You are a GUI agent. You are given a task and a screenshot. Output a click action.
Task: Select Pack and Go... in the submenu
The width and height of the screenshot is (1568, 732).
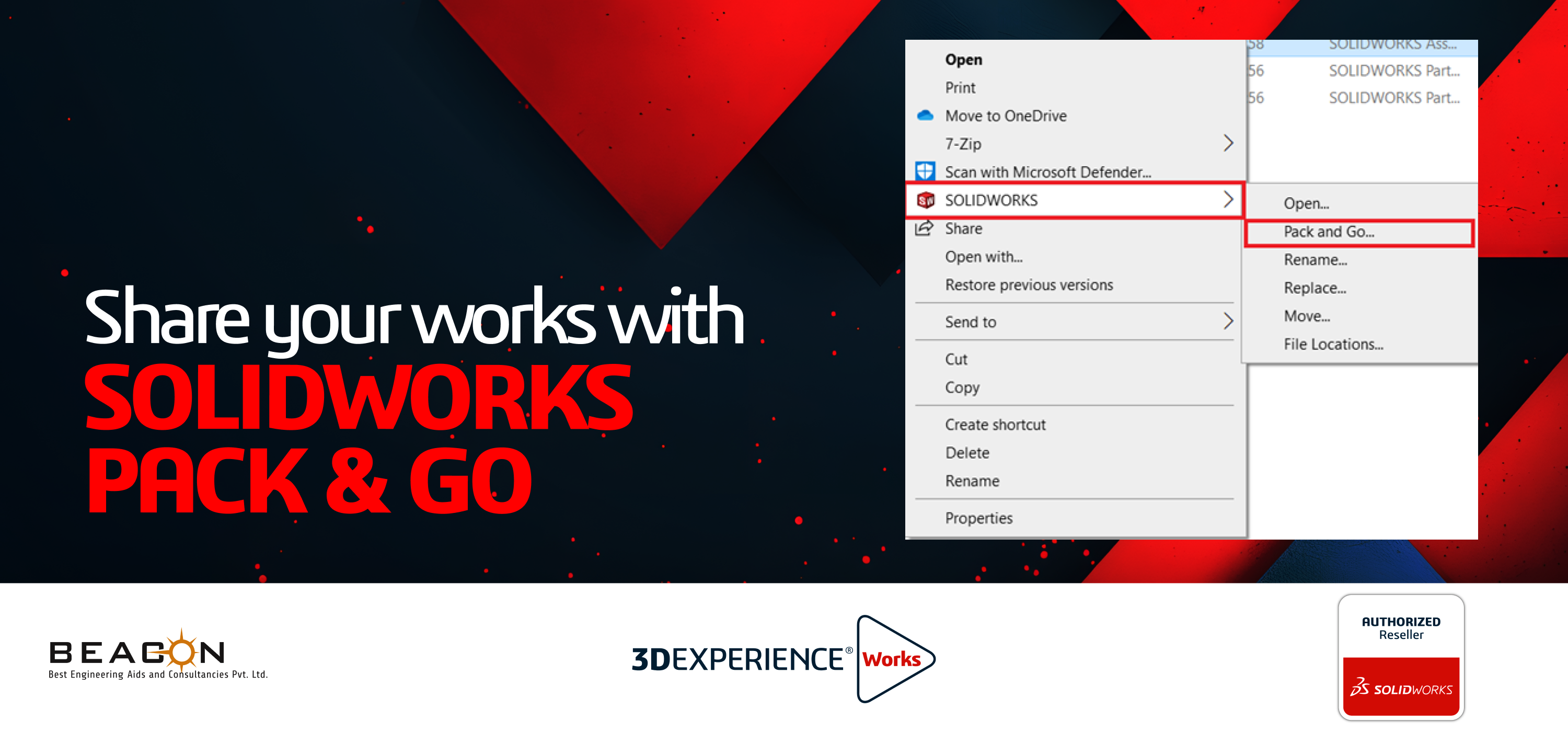[1360, 232]
